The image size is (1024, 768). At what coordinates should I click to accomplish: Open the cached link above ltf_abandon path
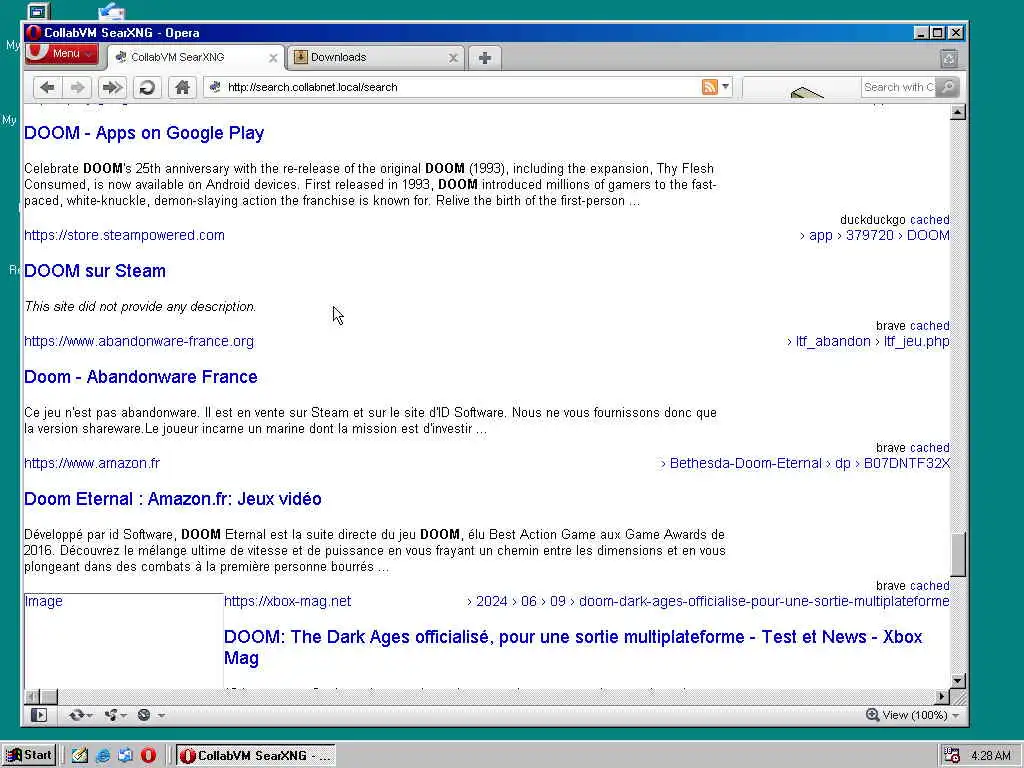(x=929, y=325)
